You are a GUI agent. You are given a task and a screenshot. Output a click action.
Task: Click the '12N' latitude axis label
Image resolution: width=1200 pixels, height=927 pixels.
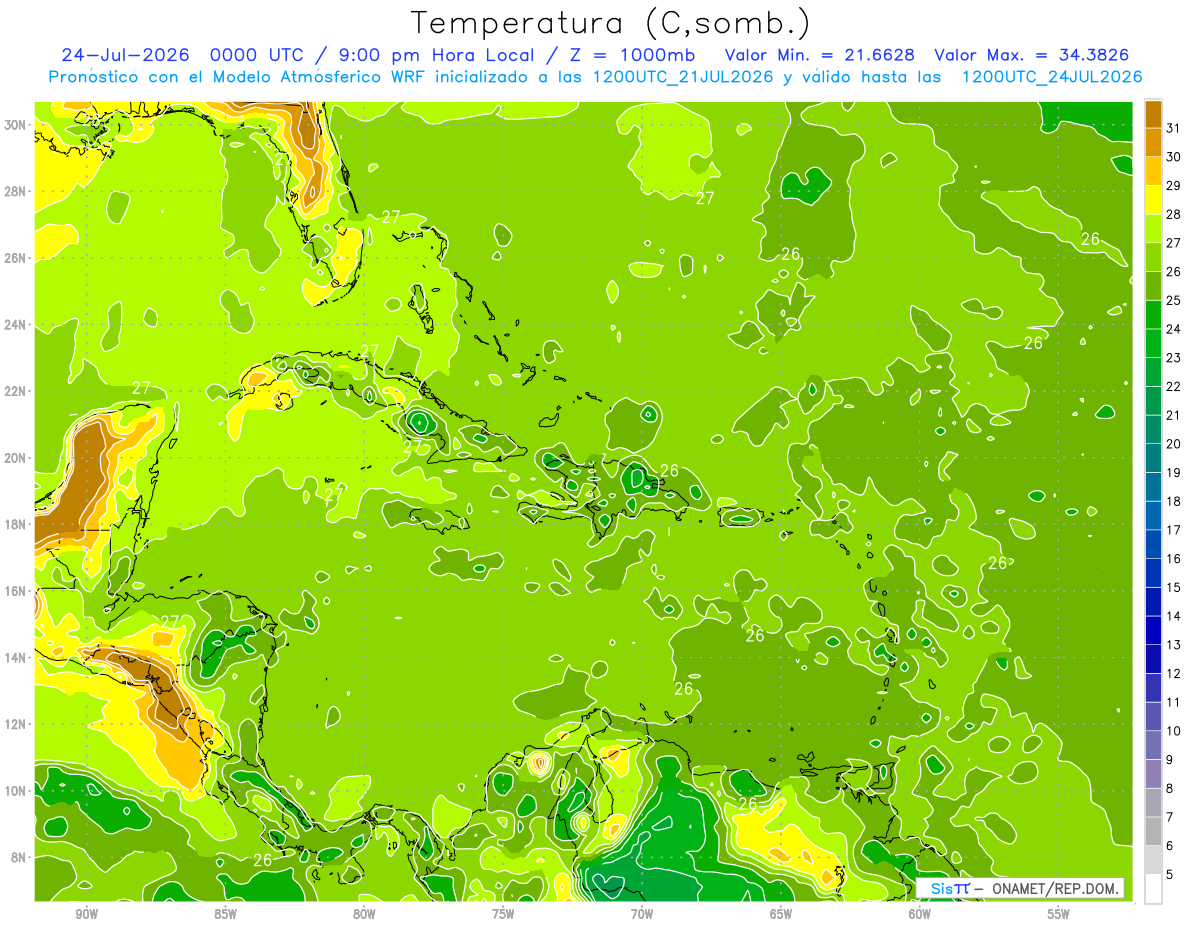click(16, 724)
